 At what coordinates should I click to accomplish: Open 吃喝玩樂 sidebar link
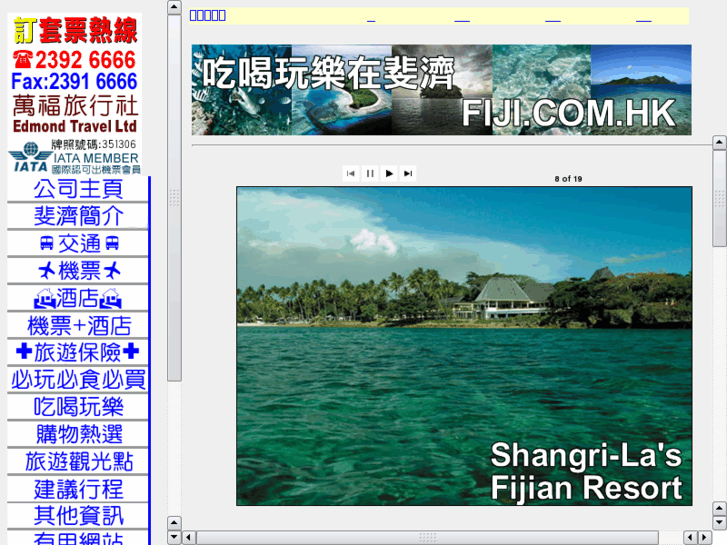(x=78, y=407)
